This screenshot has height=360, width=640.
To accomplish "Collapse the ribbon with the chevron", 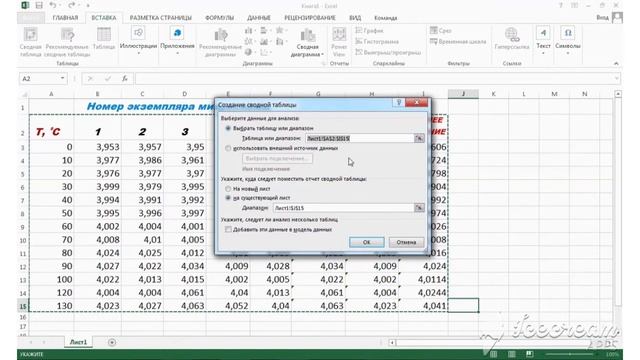I will click(616, 63).
